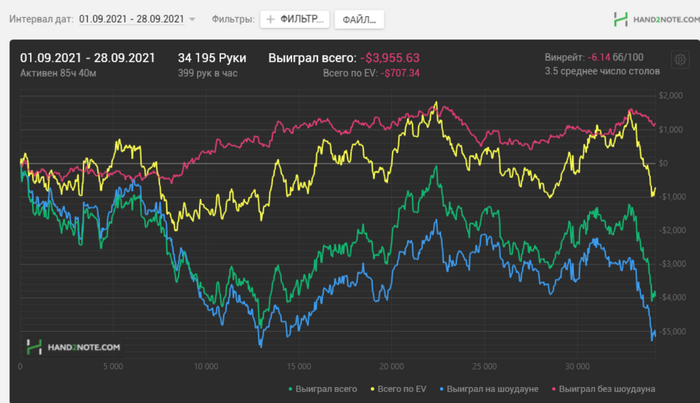Click the EV total value -$707.34
The height and width of the screenshot is (403, 700).
point(400,73)
